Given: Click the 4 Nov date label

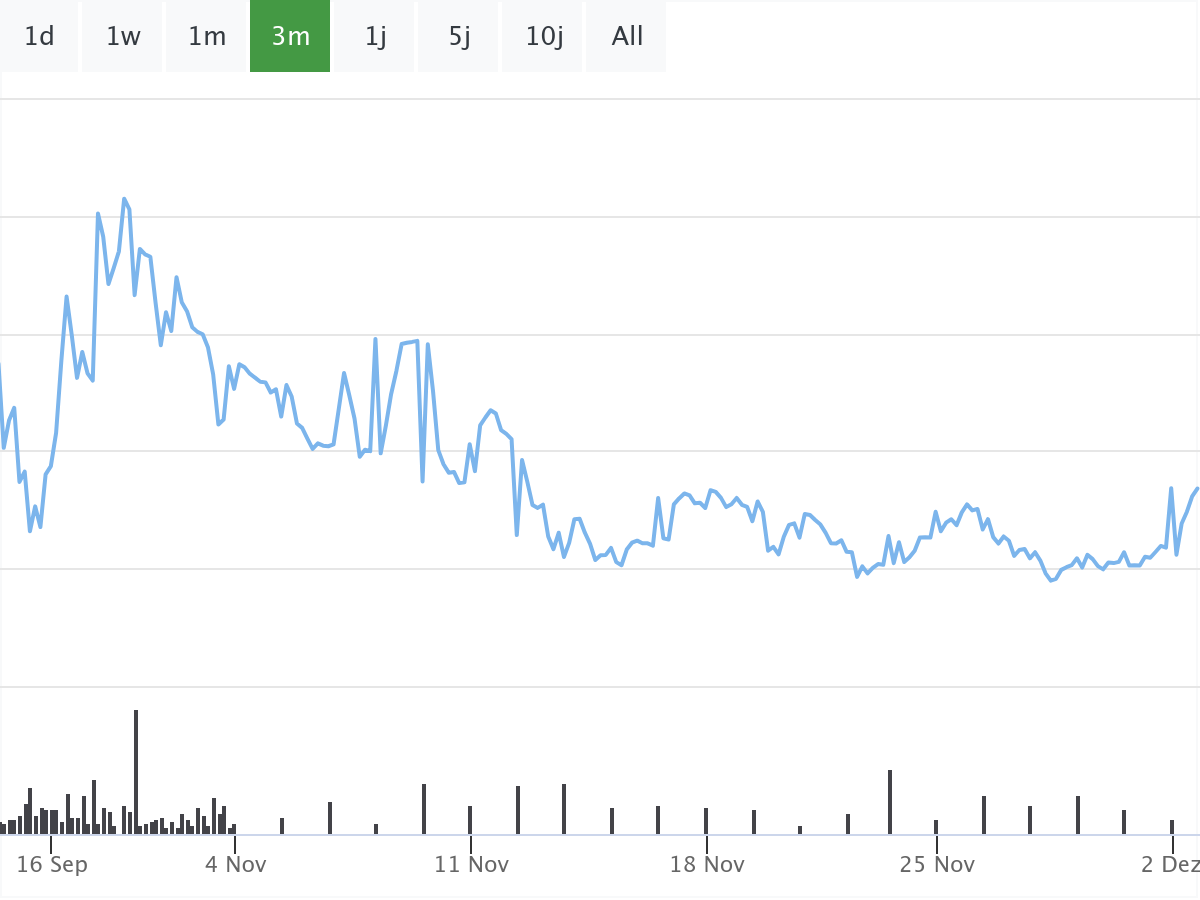Looking at the screenshot, I should 236,864.
